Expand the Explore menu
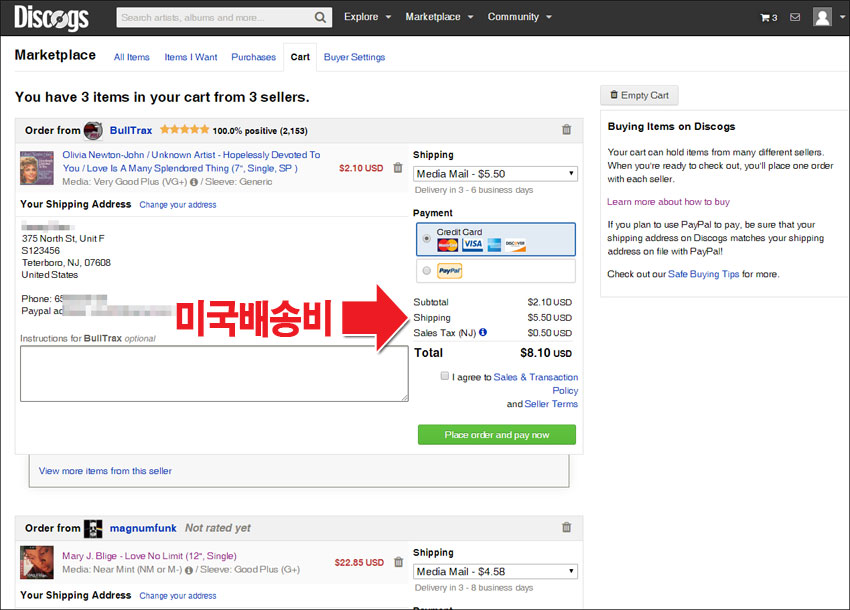This screenshot has width=850, height=610. [368, 17]
